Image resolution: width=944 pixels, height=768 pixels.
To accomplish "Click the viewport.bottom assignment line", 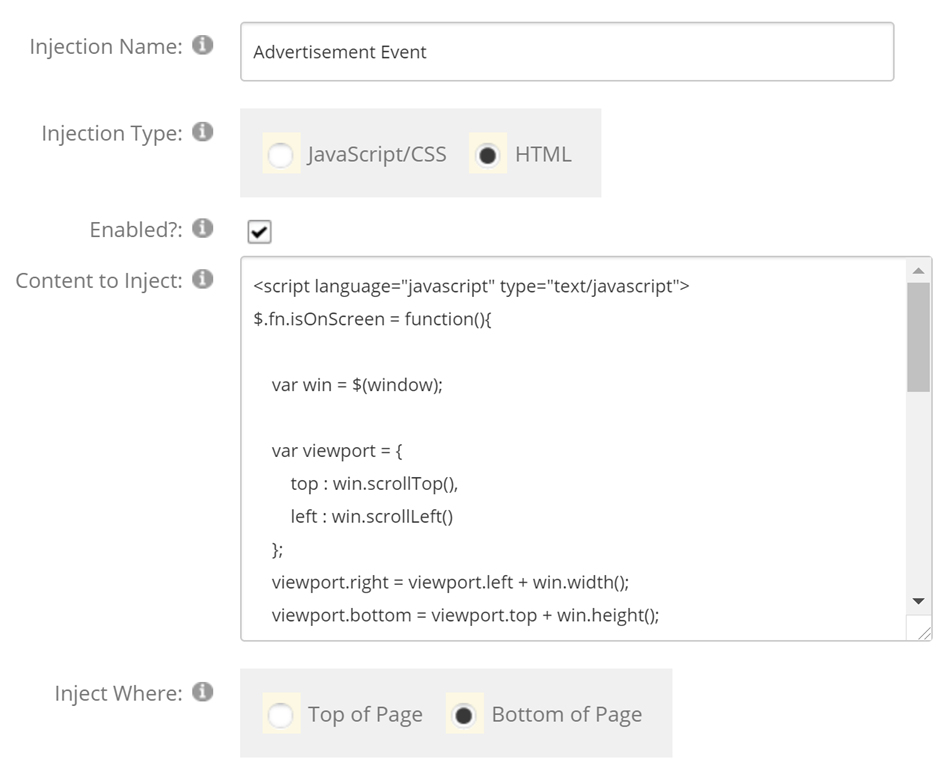I will coord(465,615).
